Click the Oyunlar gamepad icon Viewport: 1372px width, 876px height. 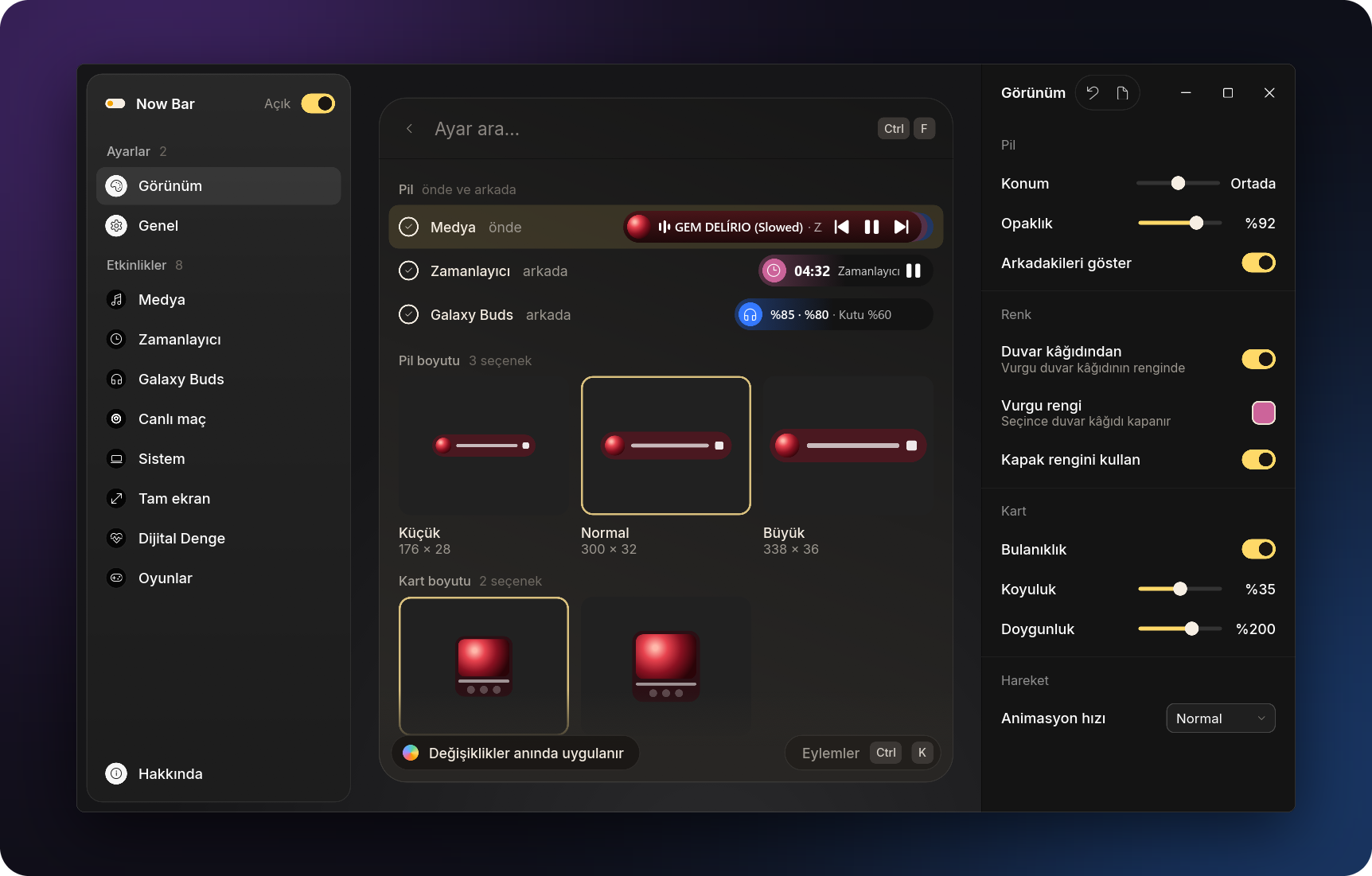point(116,578)
